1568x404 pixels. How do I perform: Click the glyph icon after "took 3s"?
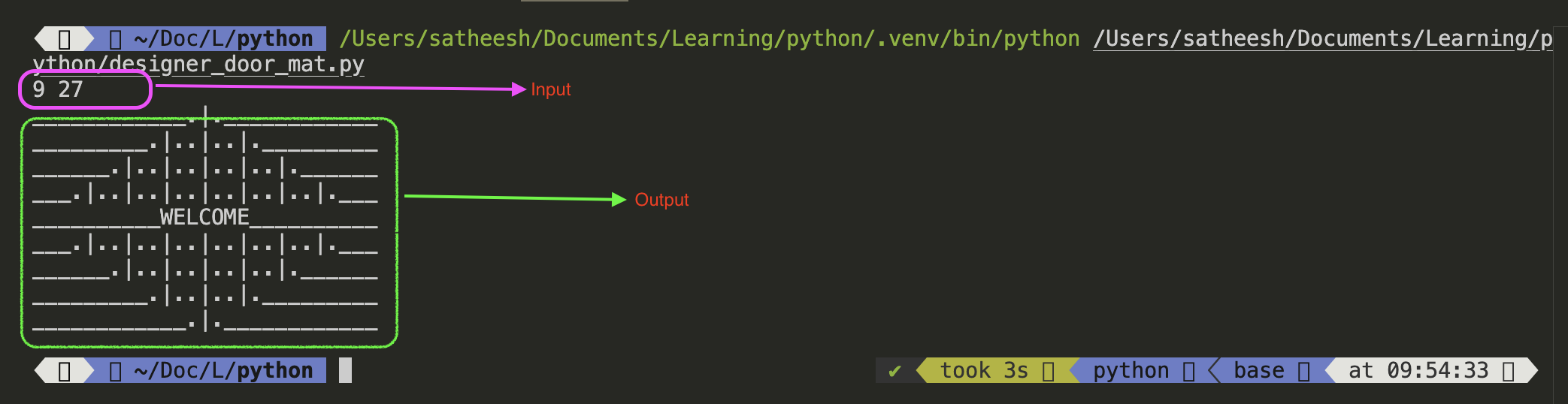pos(1049,371)
